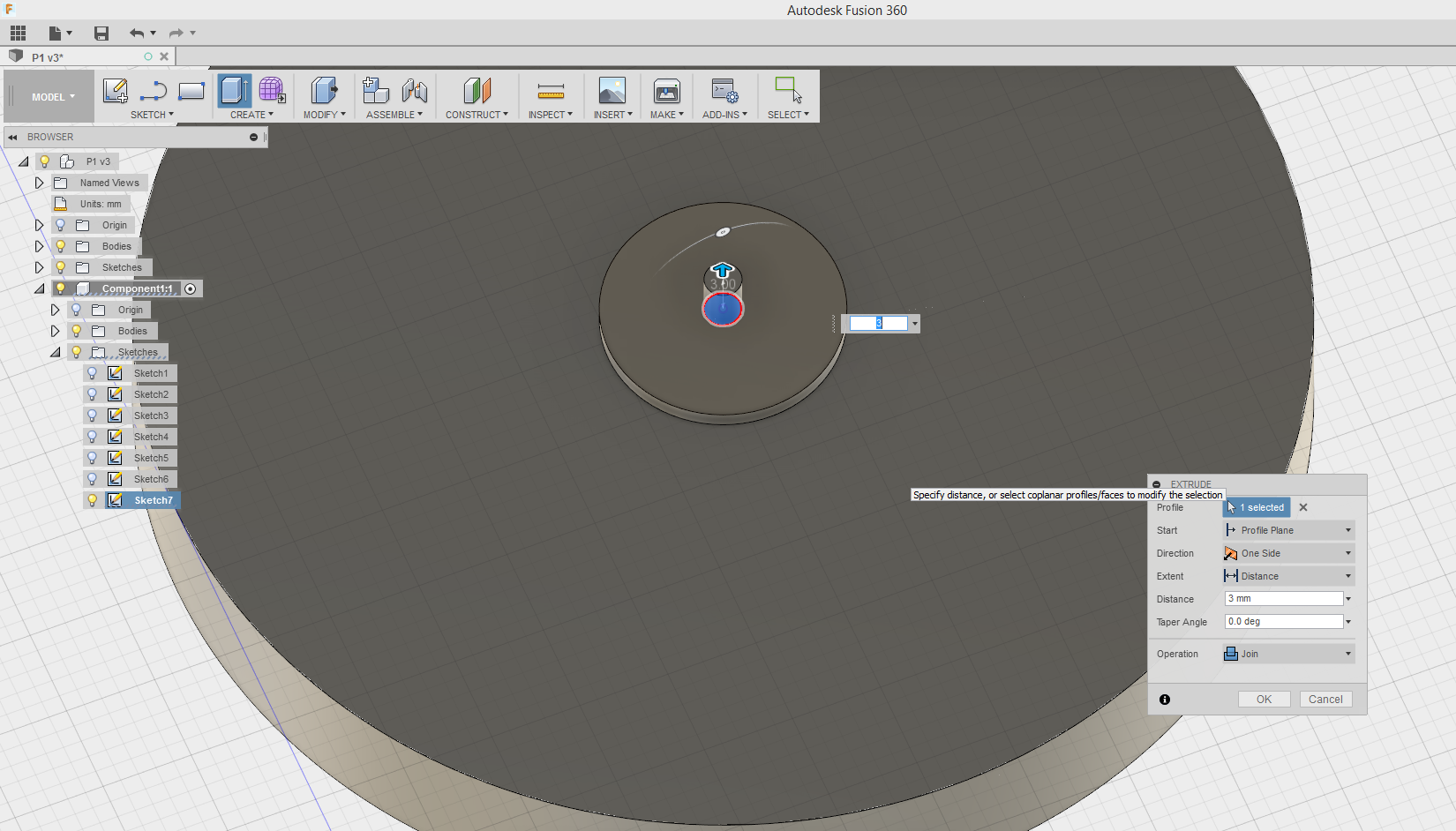Toggle Component1:1 activate radio button
The height and width of the screenshot is (831, 1456).
(191, 288)
